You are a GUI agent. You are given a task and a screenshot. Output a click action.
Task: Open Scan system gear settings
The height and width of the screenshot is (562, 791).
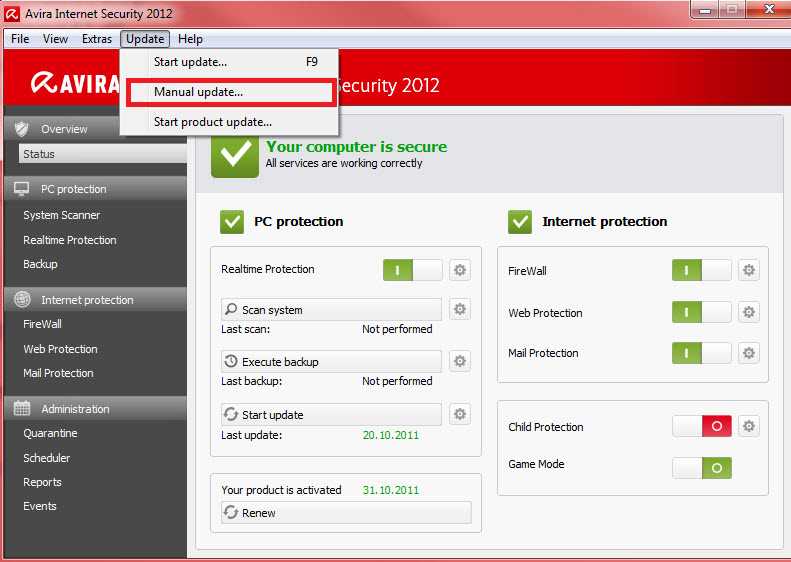coord(460,309)
